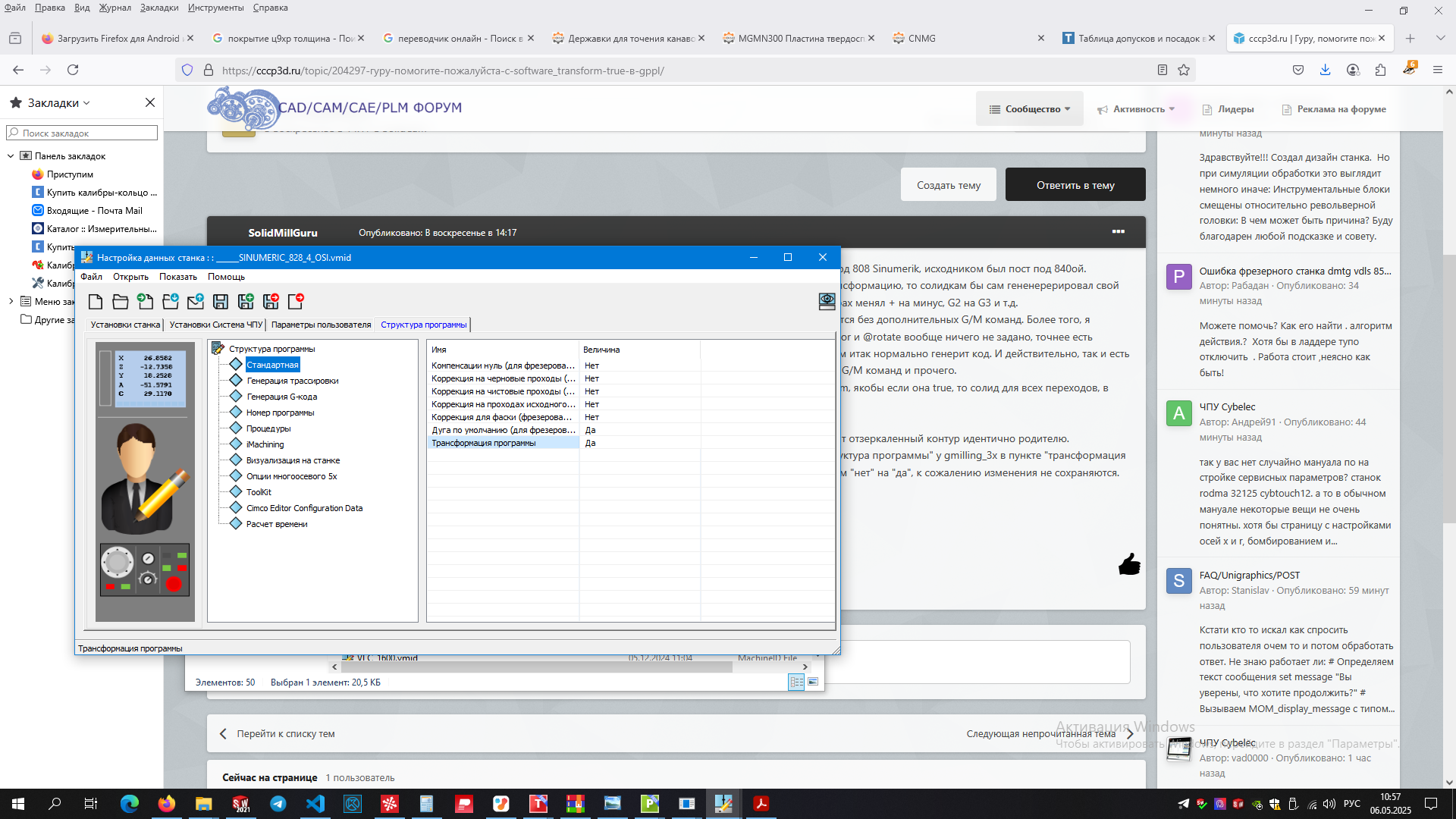Click the page icon with red arrow
The width and height of the screenshot is (1456, 819).
click(x=296, y=302)
